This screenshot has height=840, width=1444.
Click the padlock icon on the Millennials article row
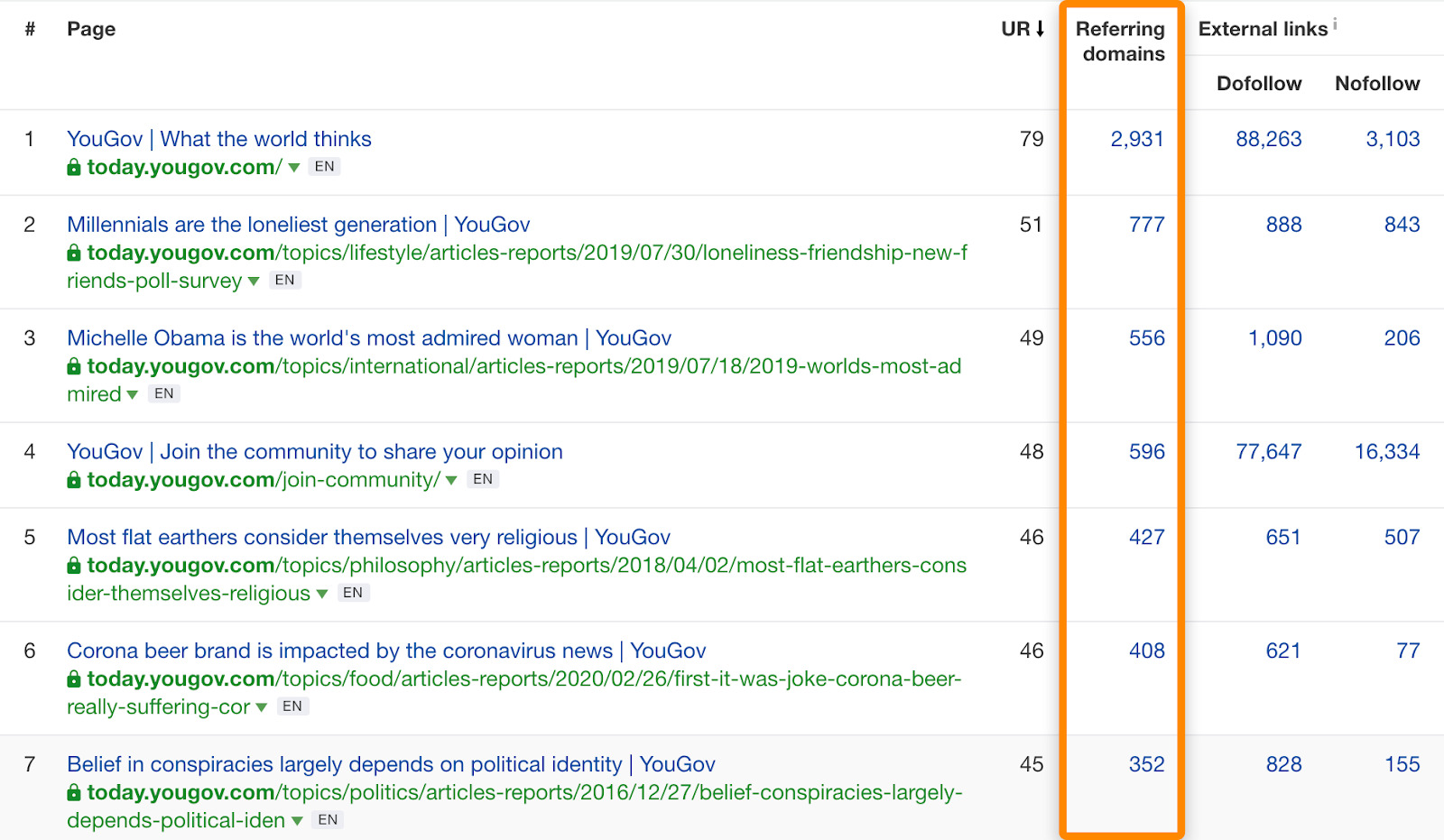point(73,253)
